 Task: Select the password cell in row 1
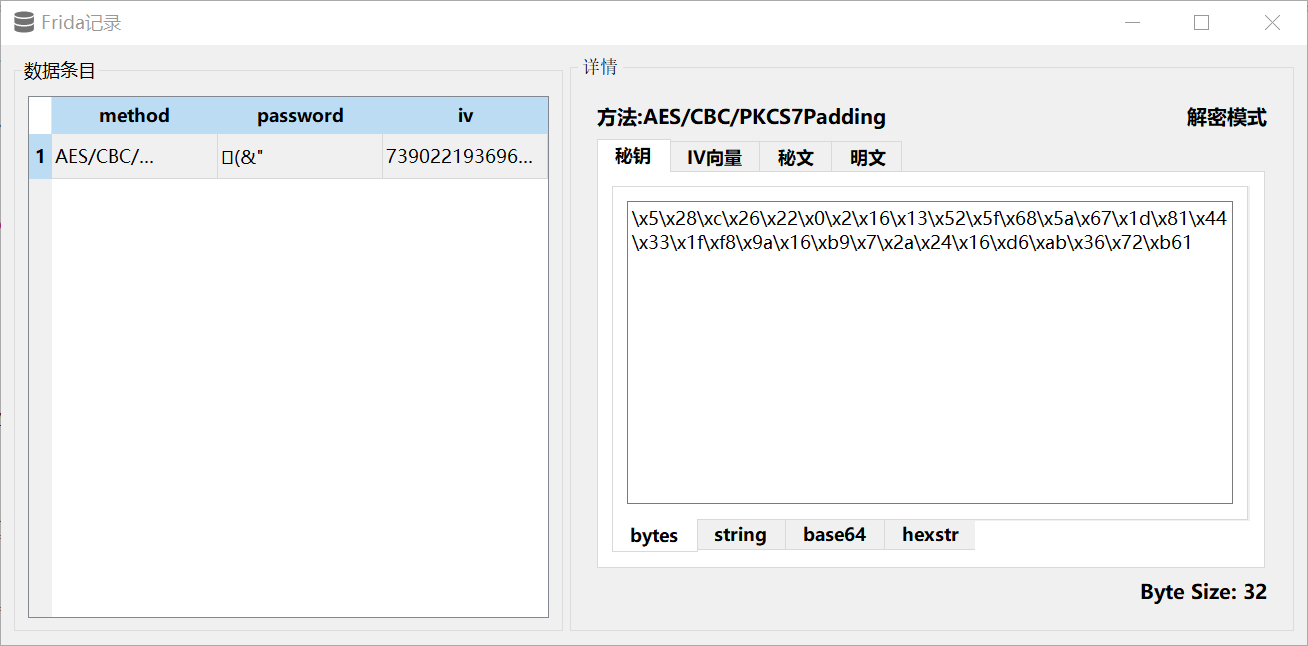pyautogui.click(x=300, y=157)
